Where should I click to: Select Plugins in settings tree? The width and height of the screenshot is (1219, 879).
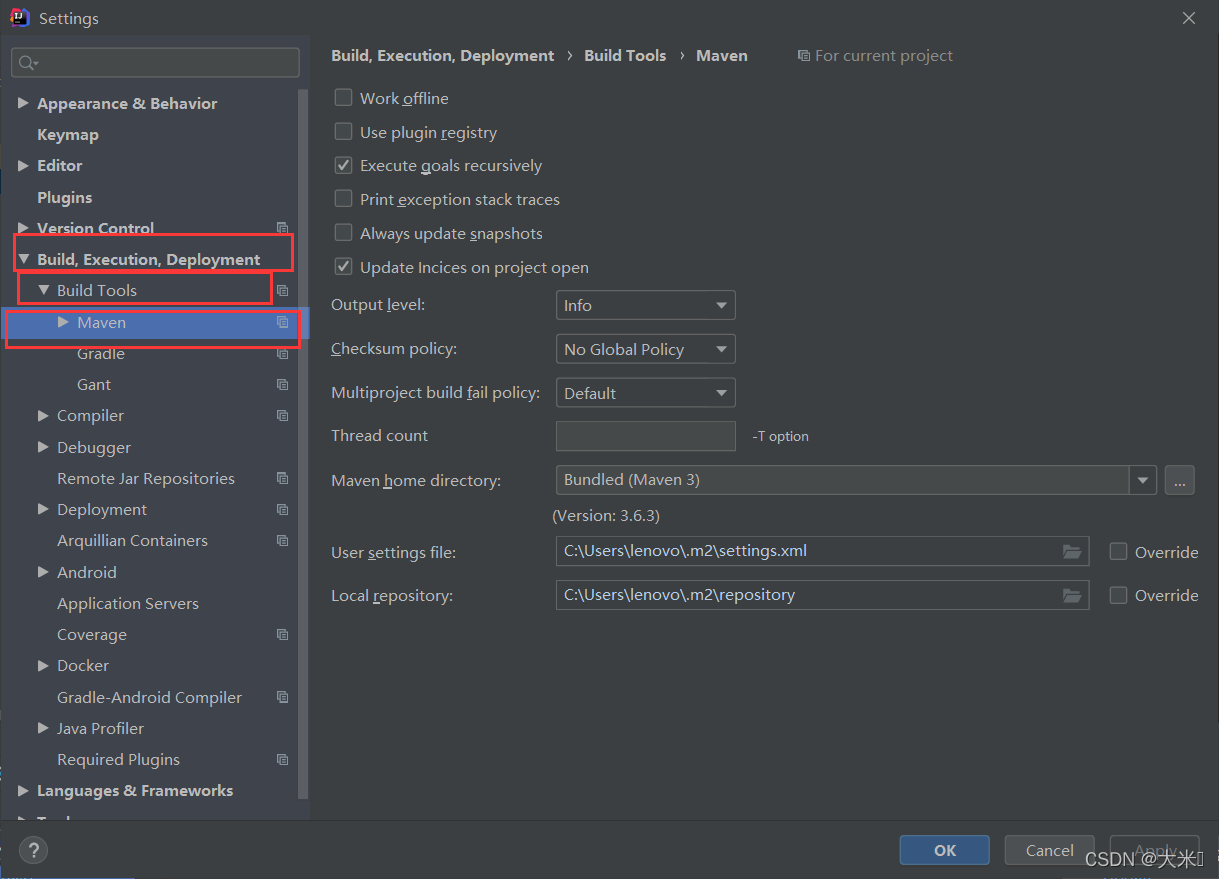65,197
